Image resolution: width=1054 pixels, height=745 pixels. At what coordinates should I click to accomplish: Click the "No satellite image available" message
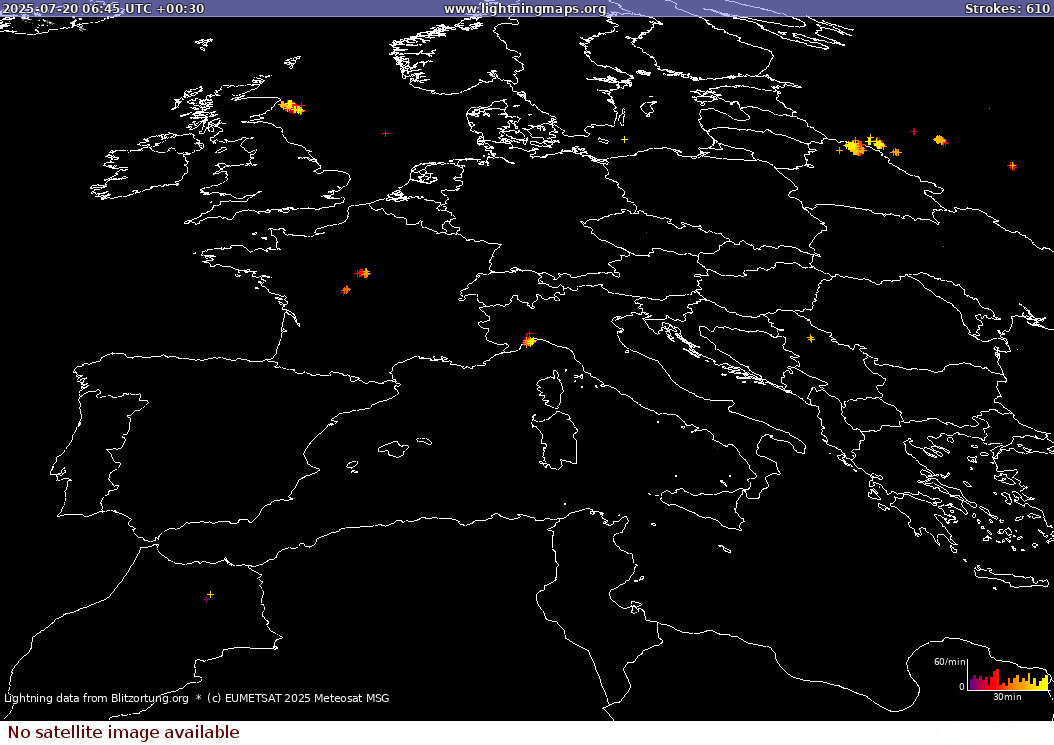pos(124,732)
